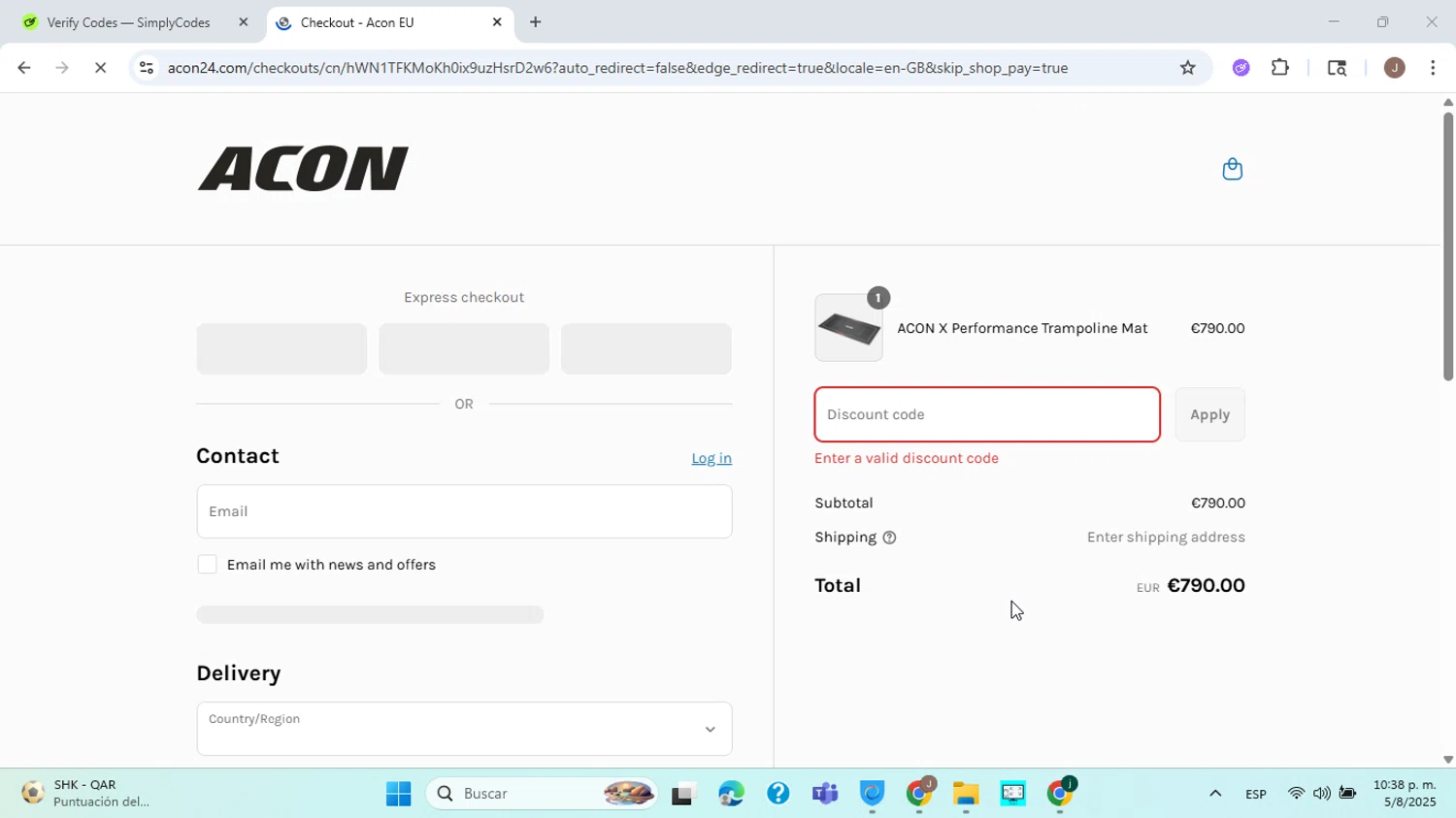Click 'Enter a valid discount code' error
Screen dimensions: 1456x818
coord(907,458)
